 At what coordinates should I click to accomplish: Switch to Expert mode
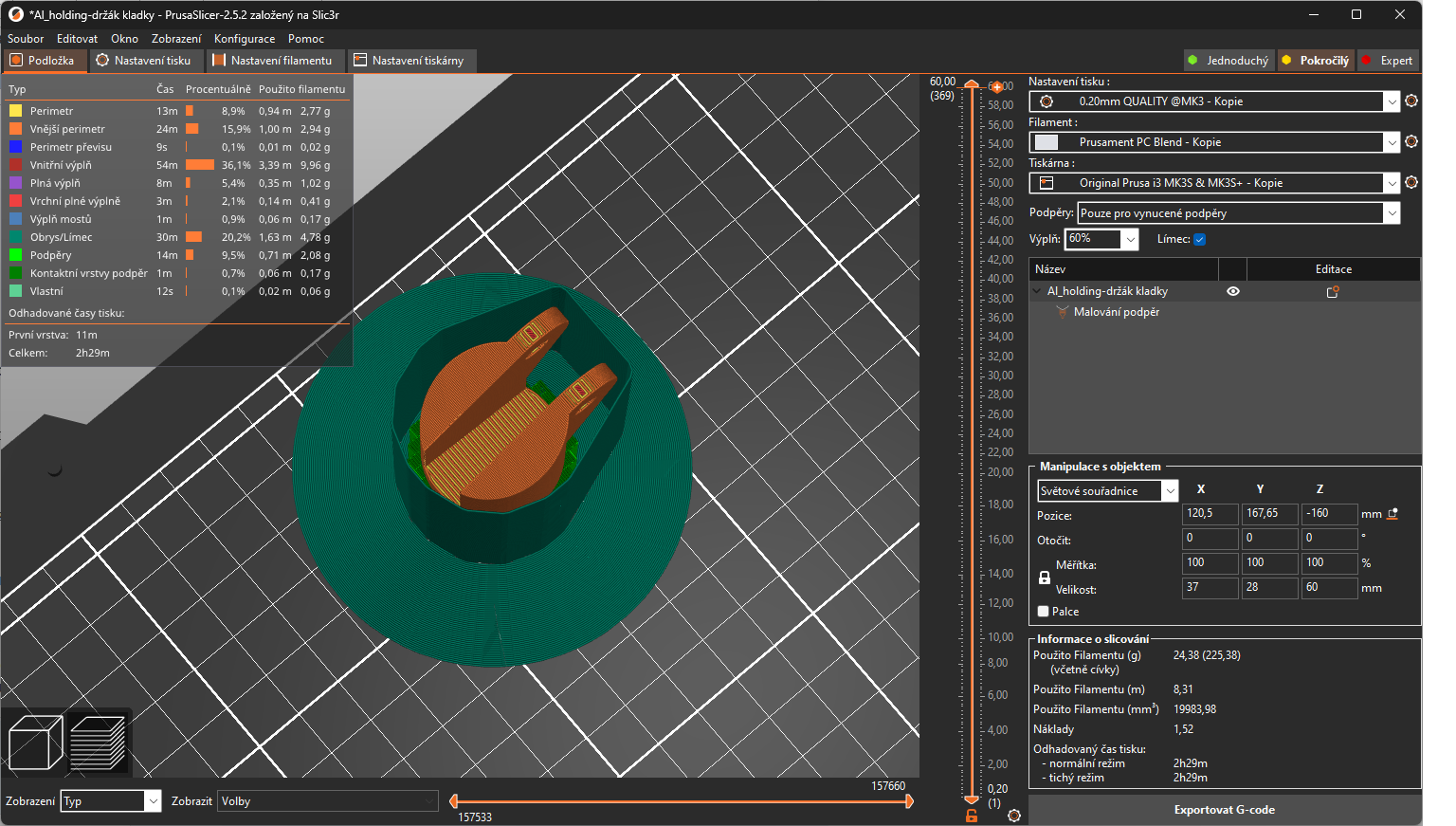(1389, 61)
